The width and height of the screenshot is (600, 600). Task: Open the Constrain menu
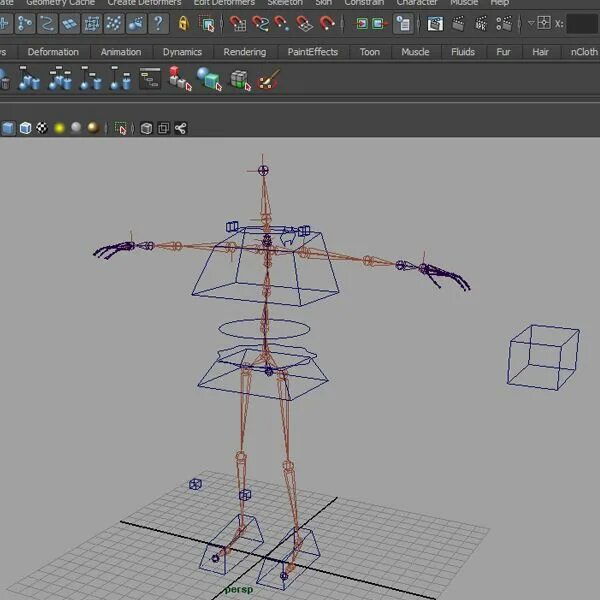pyautogui.click(x=364, y=3)
